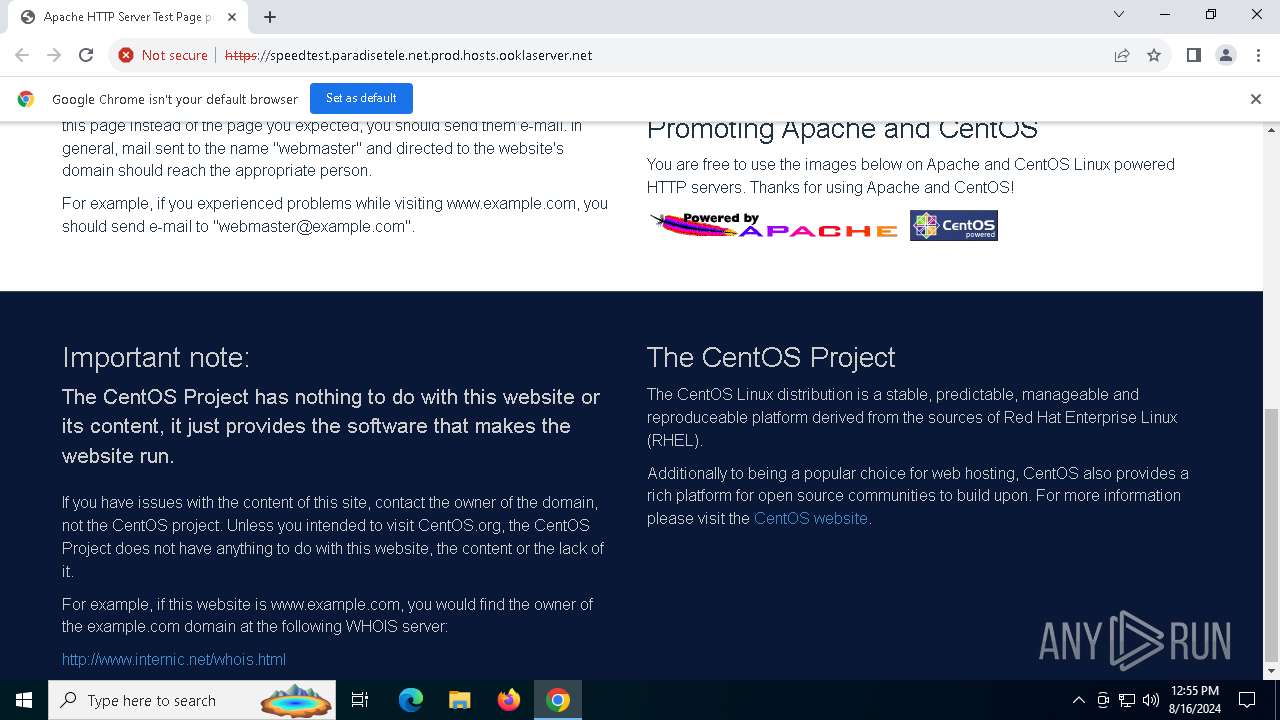Click the volume speaker tray icon
The height and width of the screenshot is (720, 1280).
(1151, 700)
